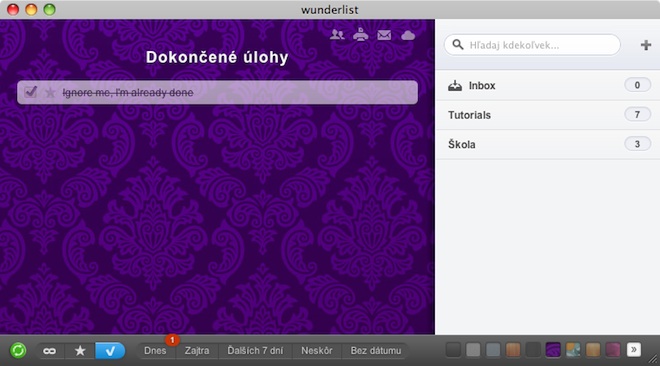Click the 'Ignore me, I'm already done' text
The image size is (660, 366).
tap(128, 93)
